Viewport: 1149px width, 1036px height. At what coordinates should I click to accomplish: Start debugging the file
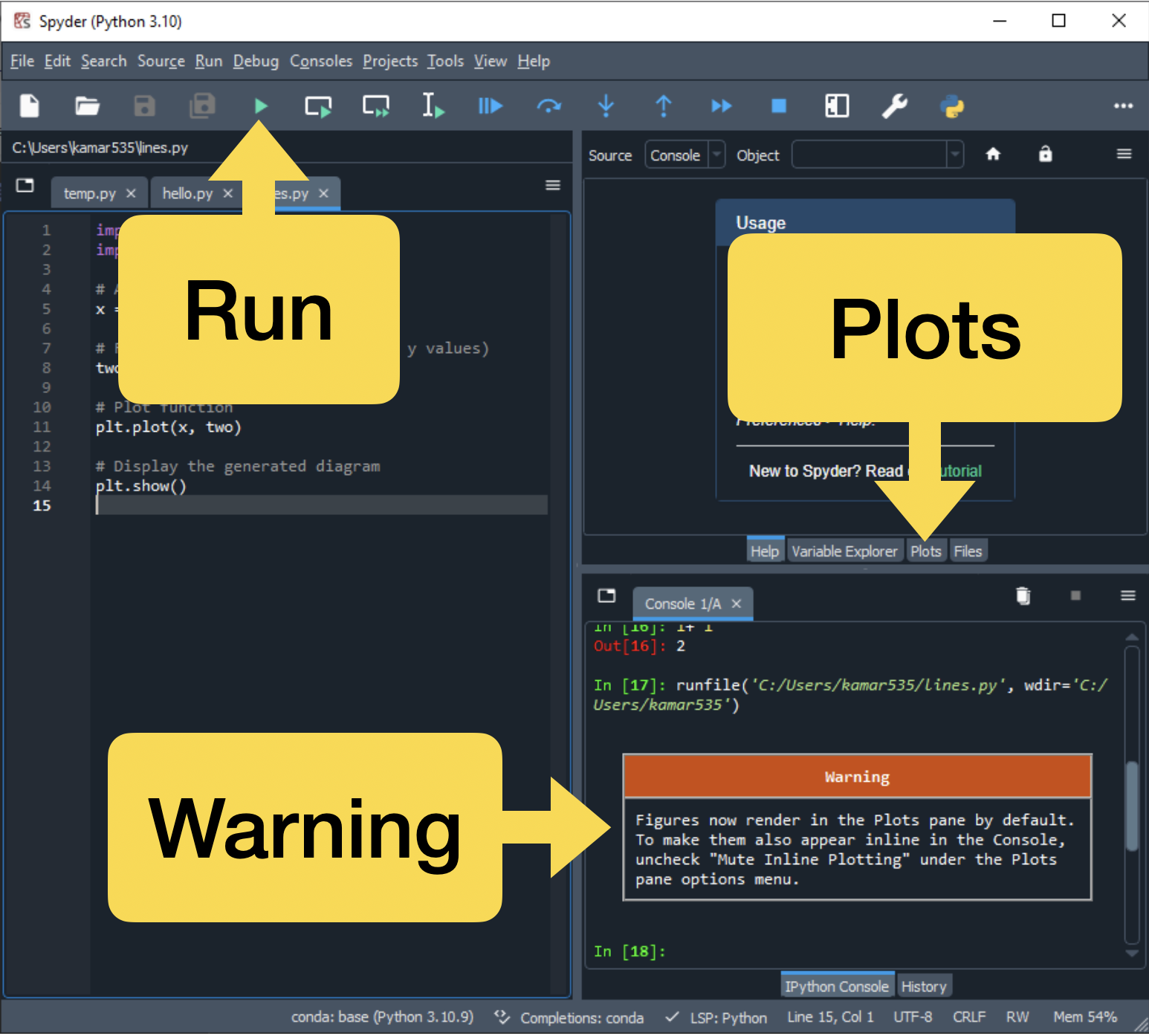491,106
